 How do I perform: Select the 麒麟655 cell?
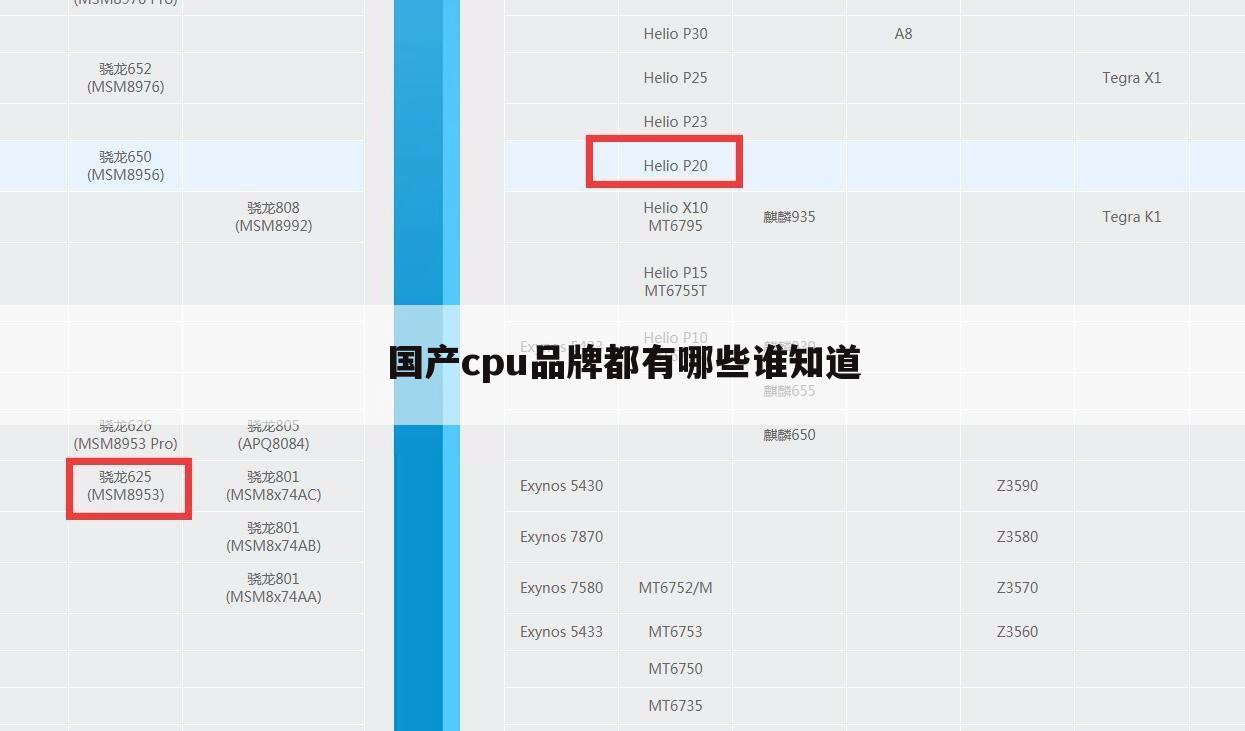click(789, 391)
